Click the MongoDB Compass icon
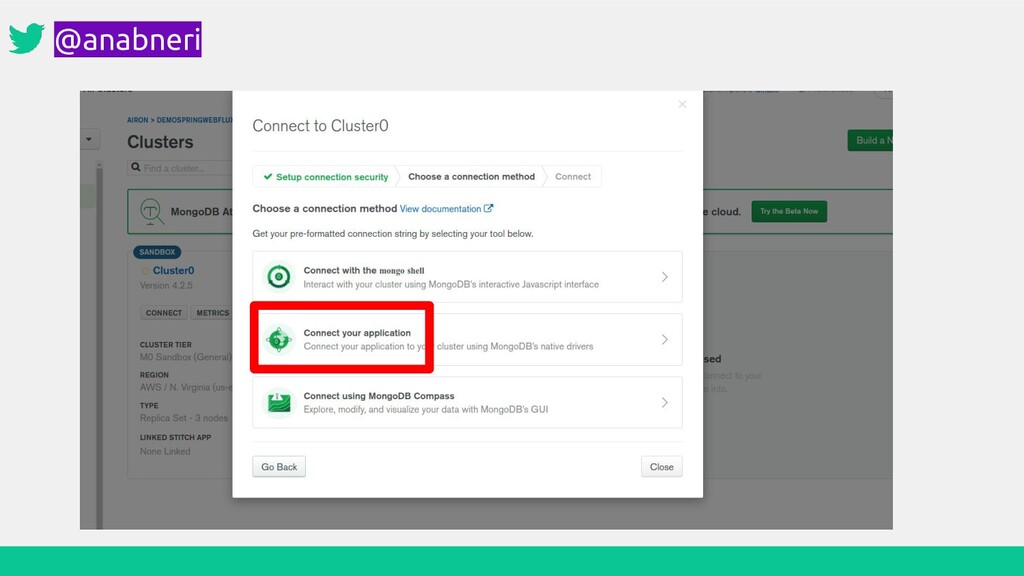The width and height of the screenshot is (1024, 576). pyautogui.click(x=279, y=402)
